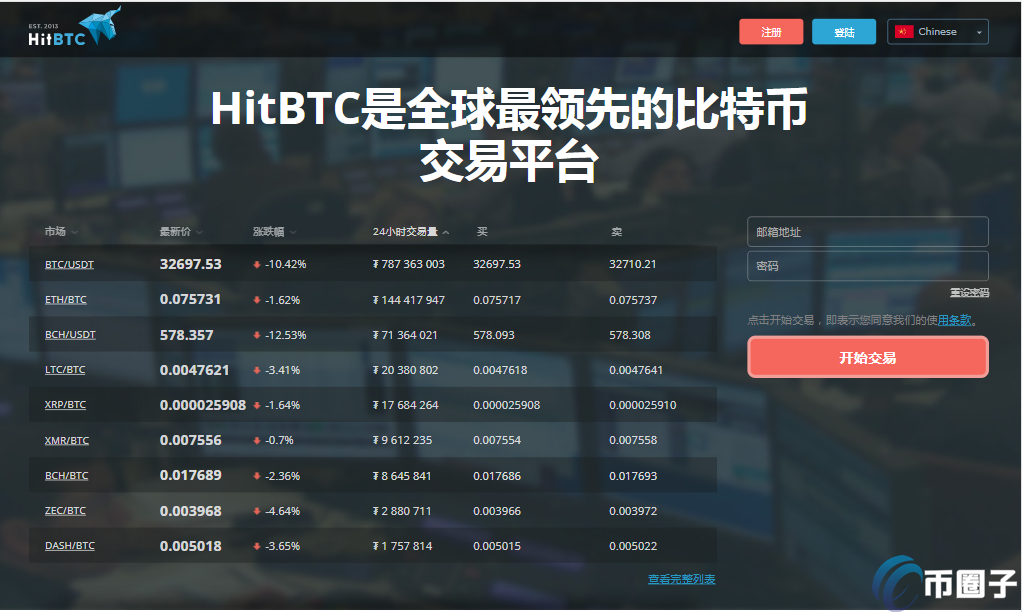Open the XRP/BTC market link
This screenshot has height=612, width=1022.
point(65,405)
